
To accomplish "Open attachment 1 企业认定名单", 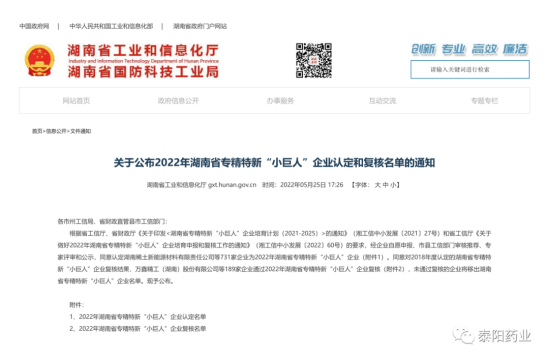I will pos(138,317).
